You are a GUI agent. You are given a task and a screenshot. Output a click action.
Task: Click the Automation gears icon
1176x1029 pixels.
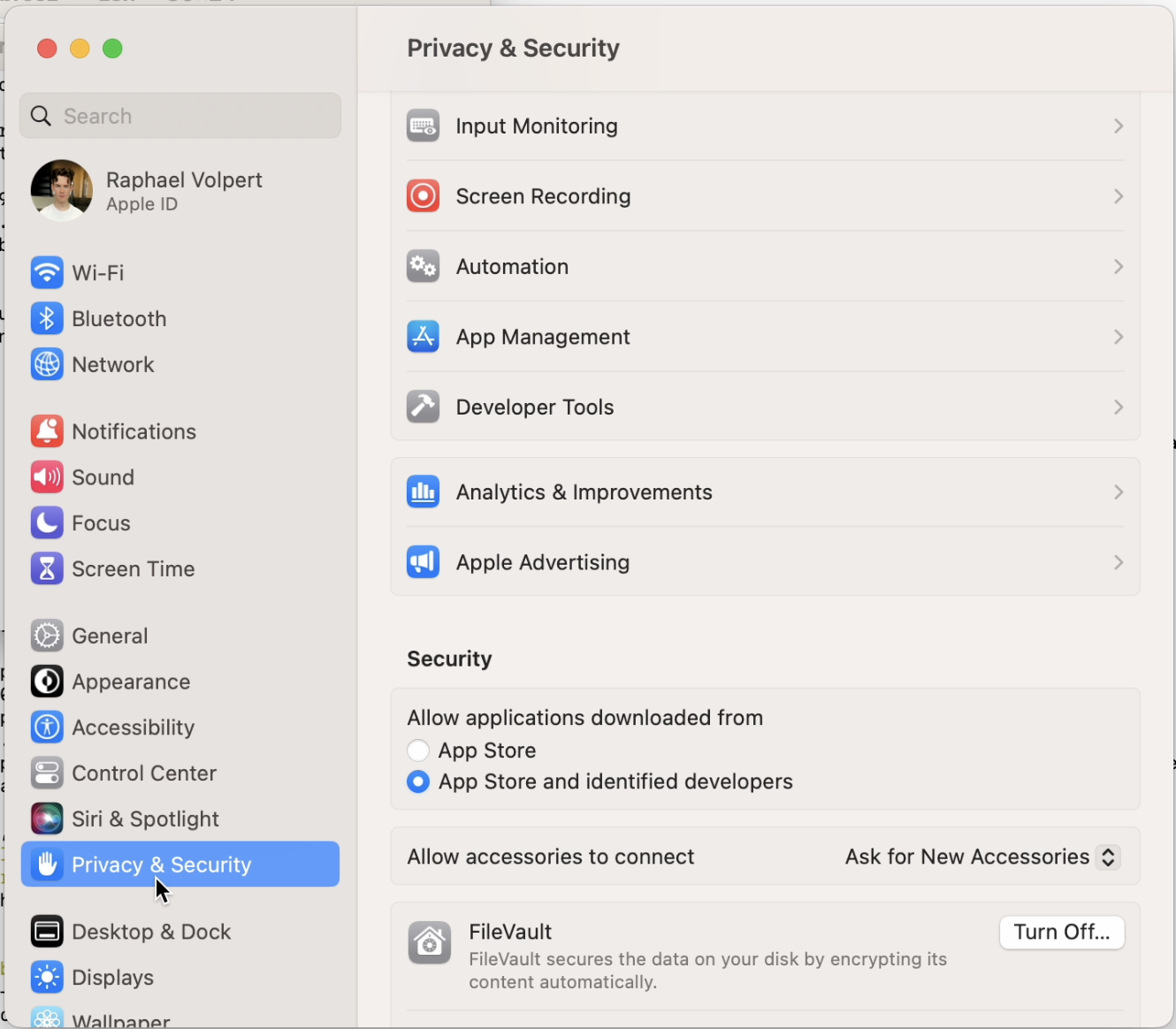[424, 267]
